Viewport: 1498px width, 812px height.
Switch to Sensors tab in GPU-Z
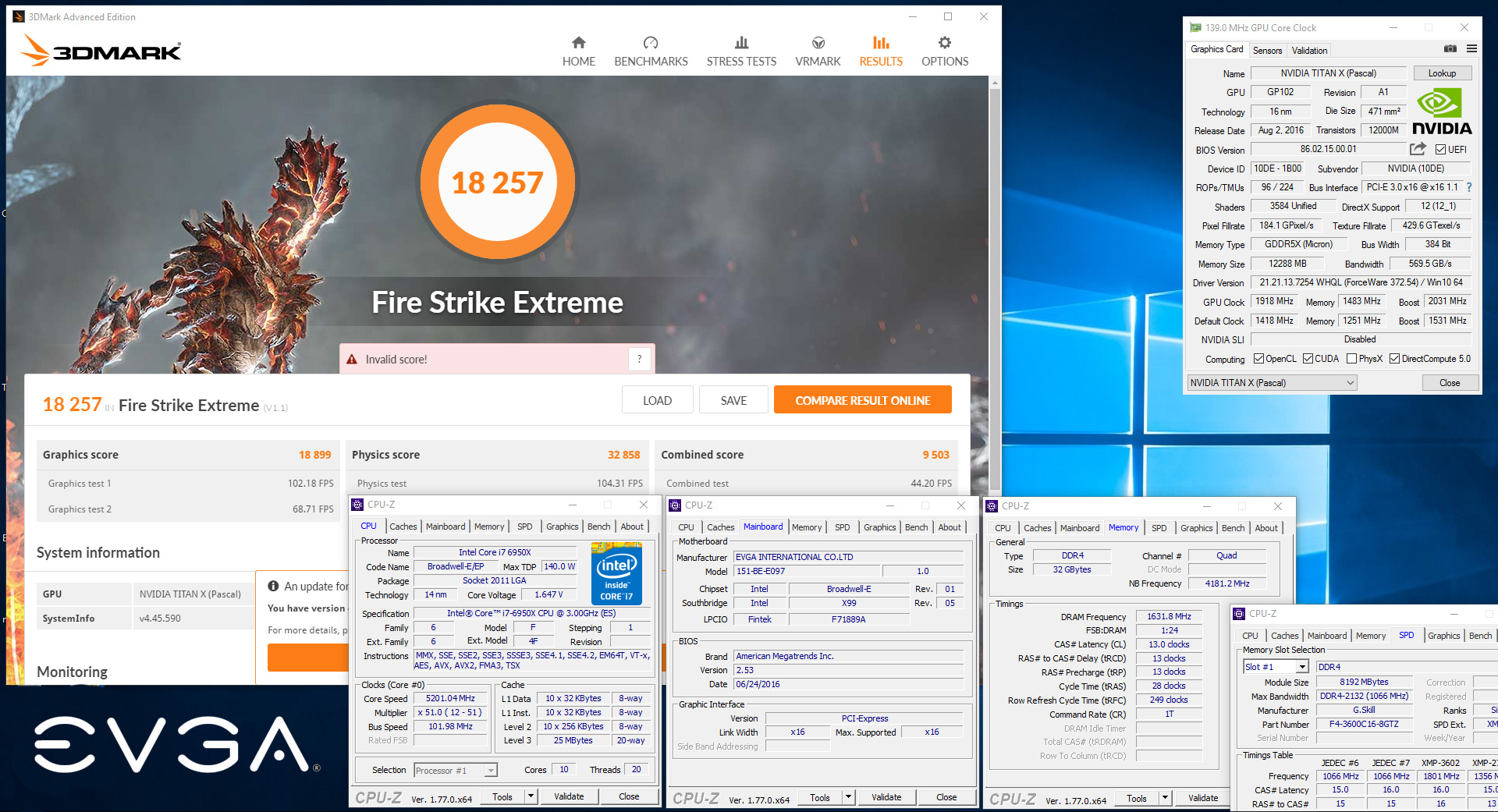[x=1267, y=51]
